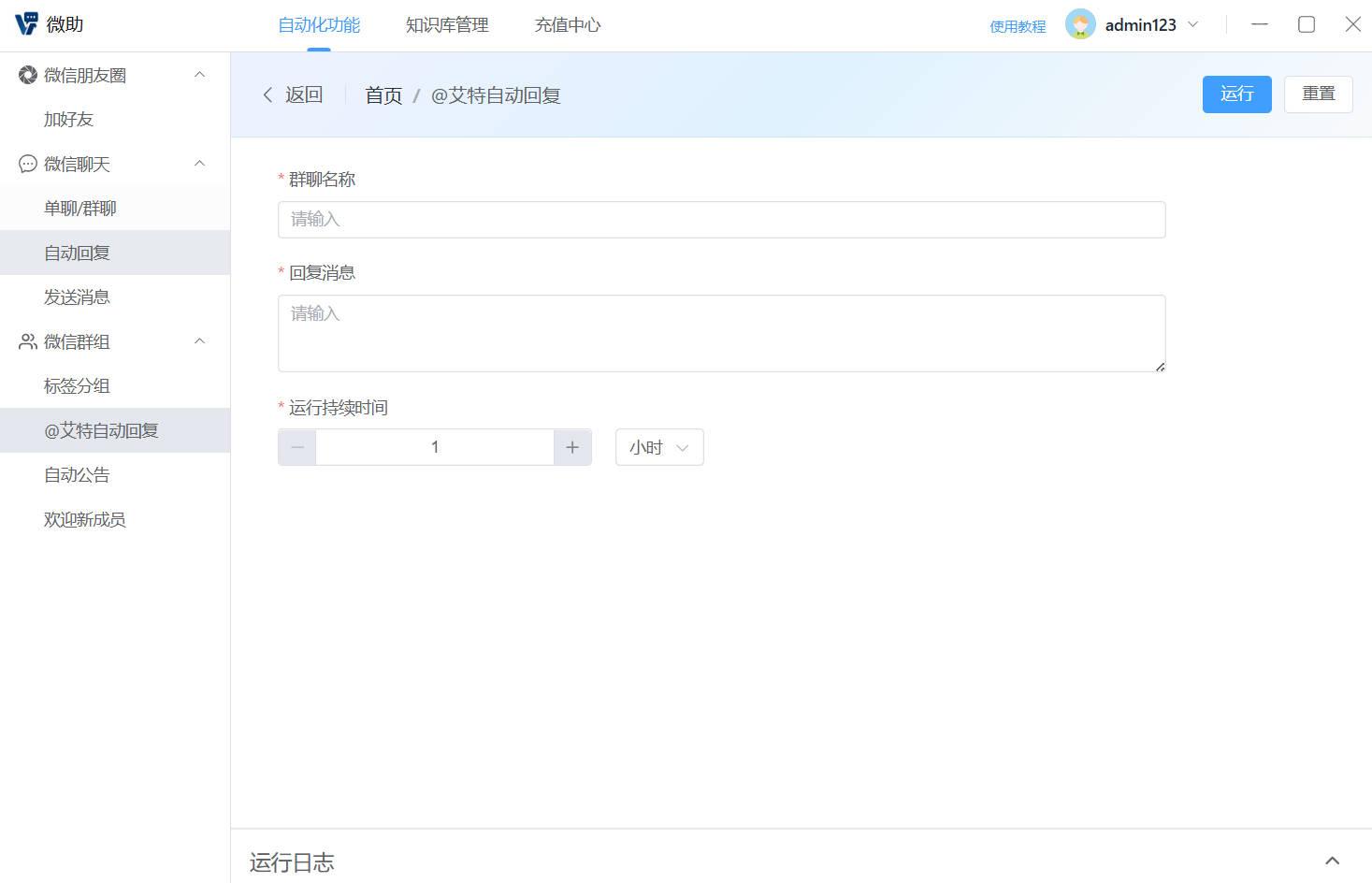Collapse the 微信聊天 sidebar section
Screen dimensions: 1372x883
click(x=199, y=164)
